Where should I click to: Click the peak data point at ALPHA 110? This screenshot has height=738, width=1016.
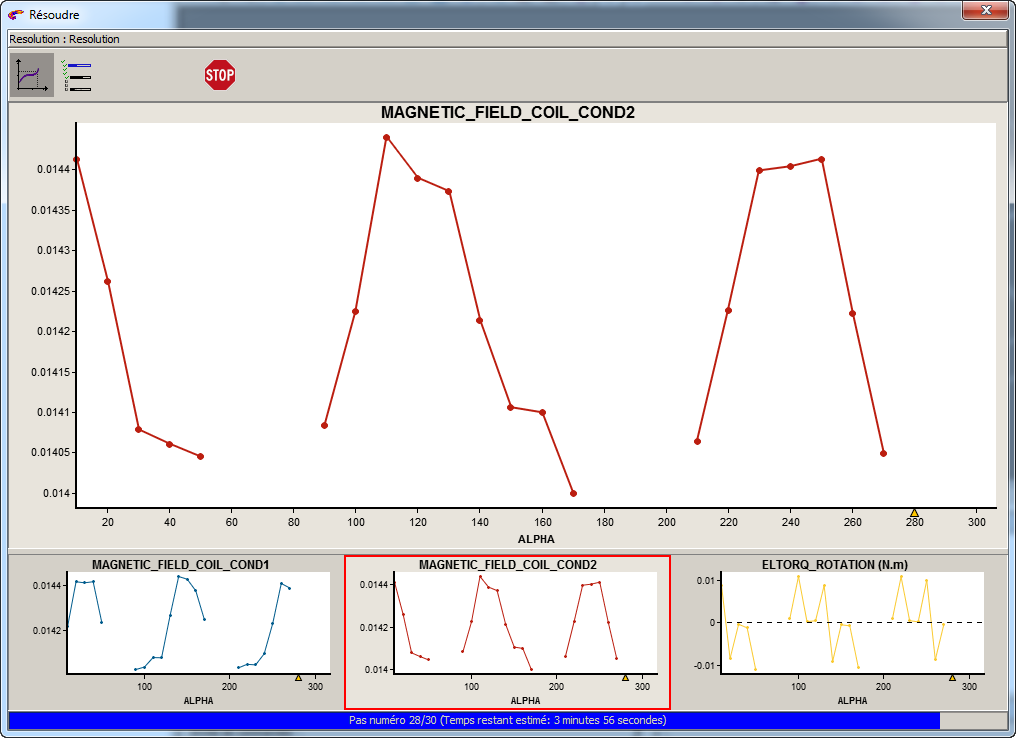coord(386,138)
